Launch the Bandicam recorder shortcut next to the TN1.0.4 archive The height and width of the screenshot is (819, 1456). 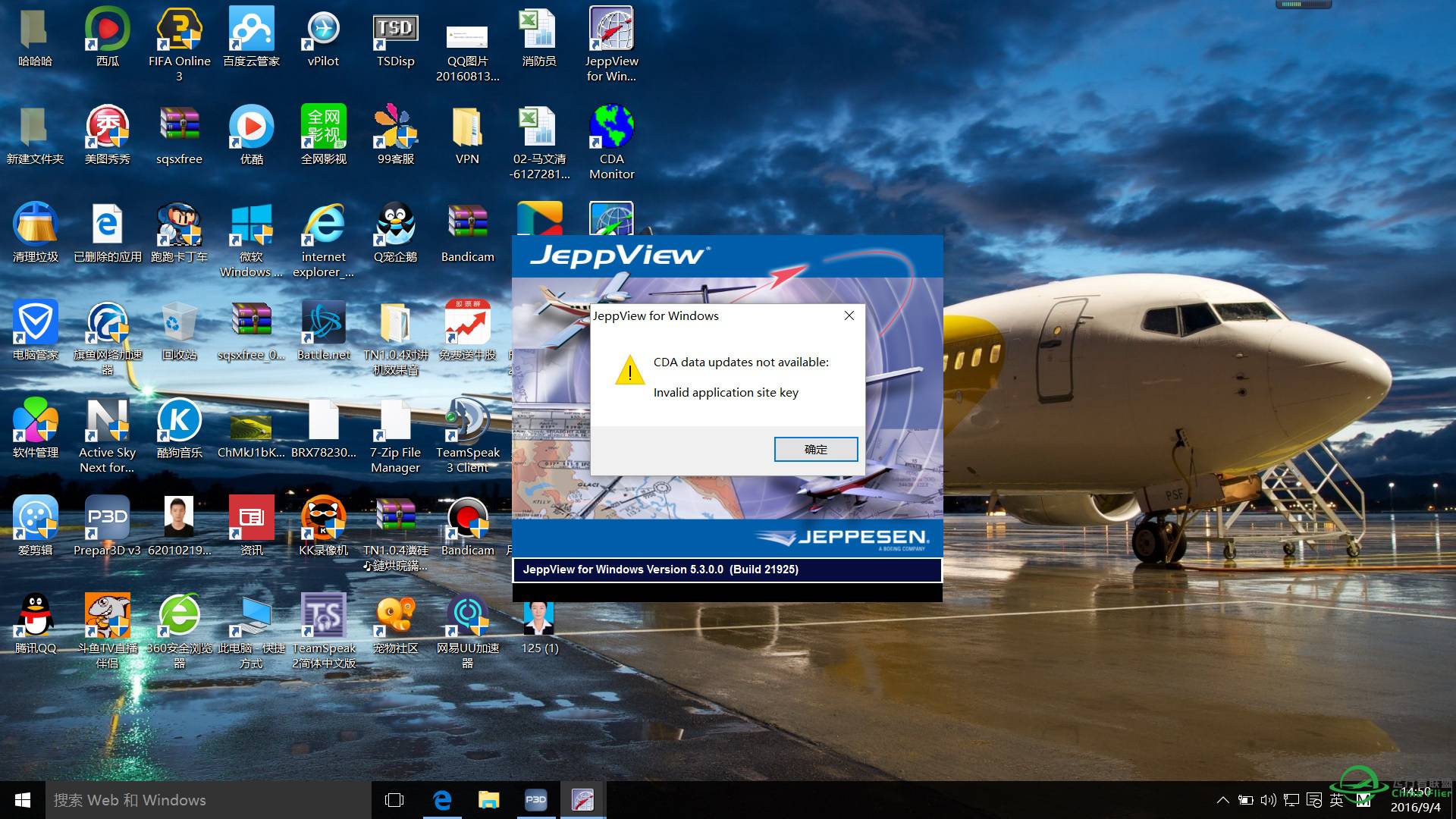(x=467, y=526)
